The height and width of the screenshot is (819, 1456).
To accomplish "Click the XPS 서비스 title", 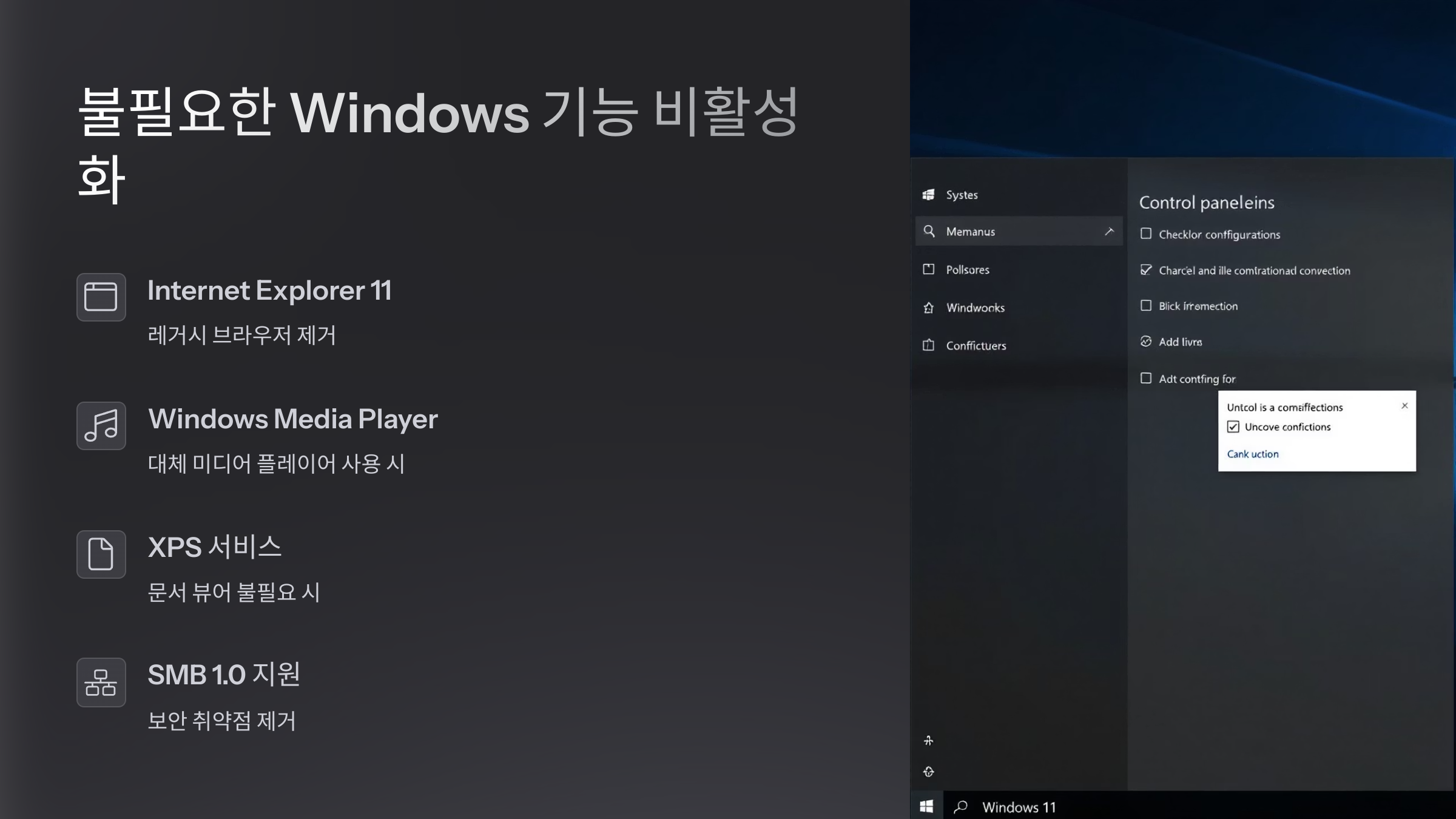I will coord(215,547).
